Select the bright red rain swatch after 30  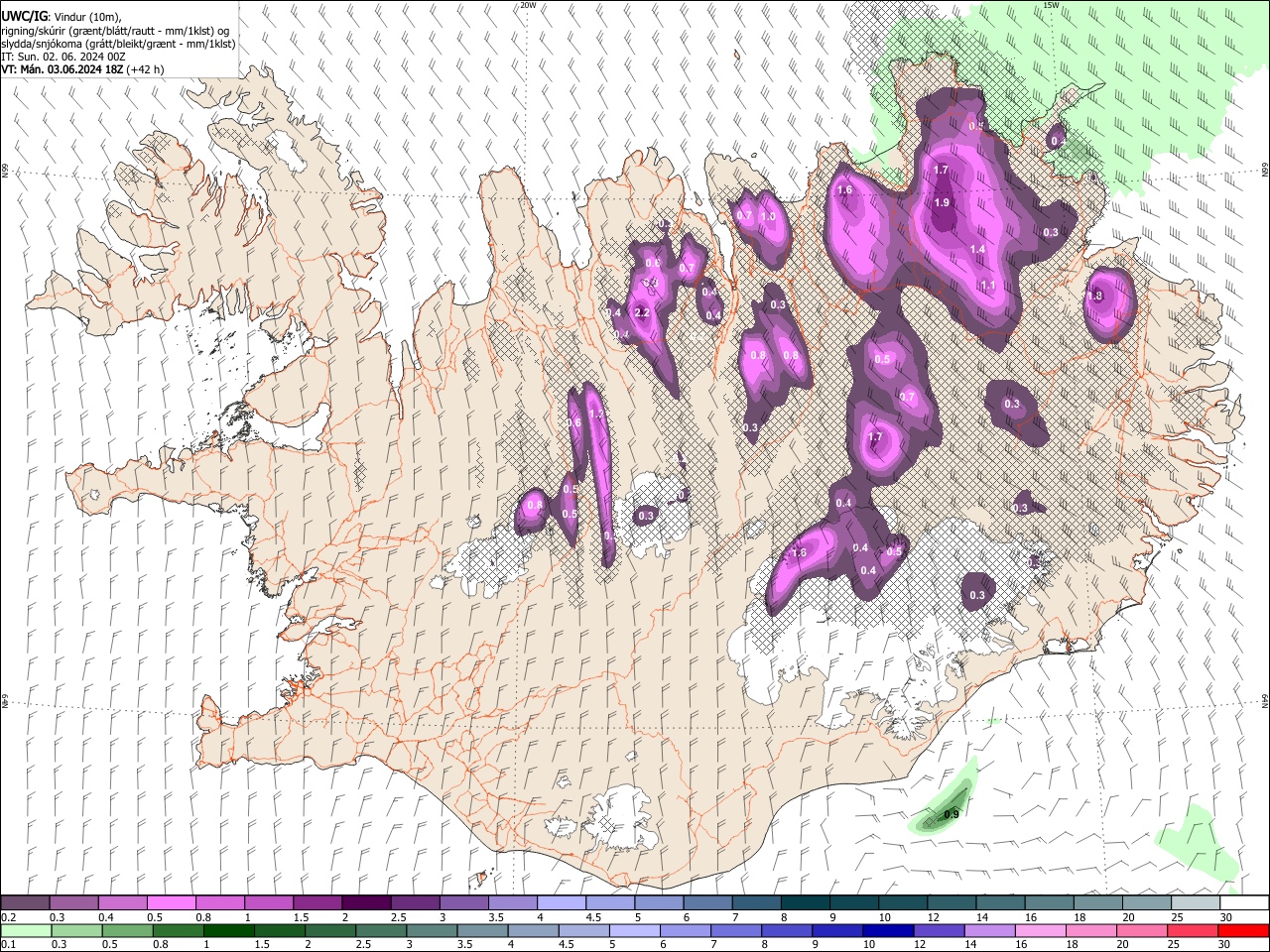tap(1243, 930)
